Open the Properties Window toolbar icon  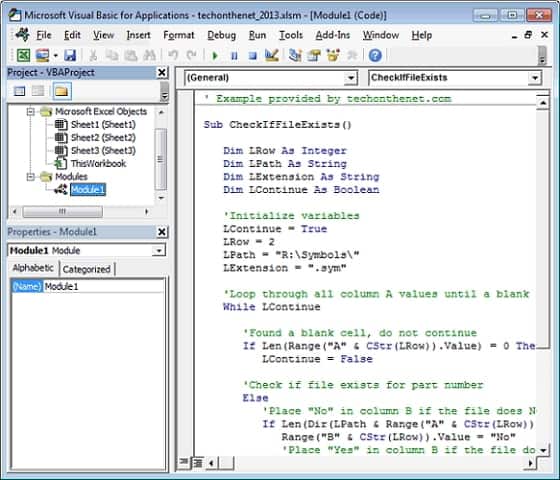pos(314,55)
